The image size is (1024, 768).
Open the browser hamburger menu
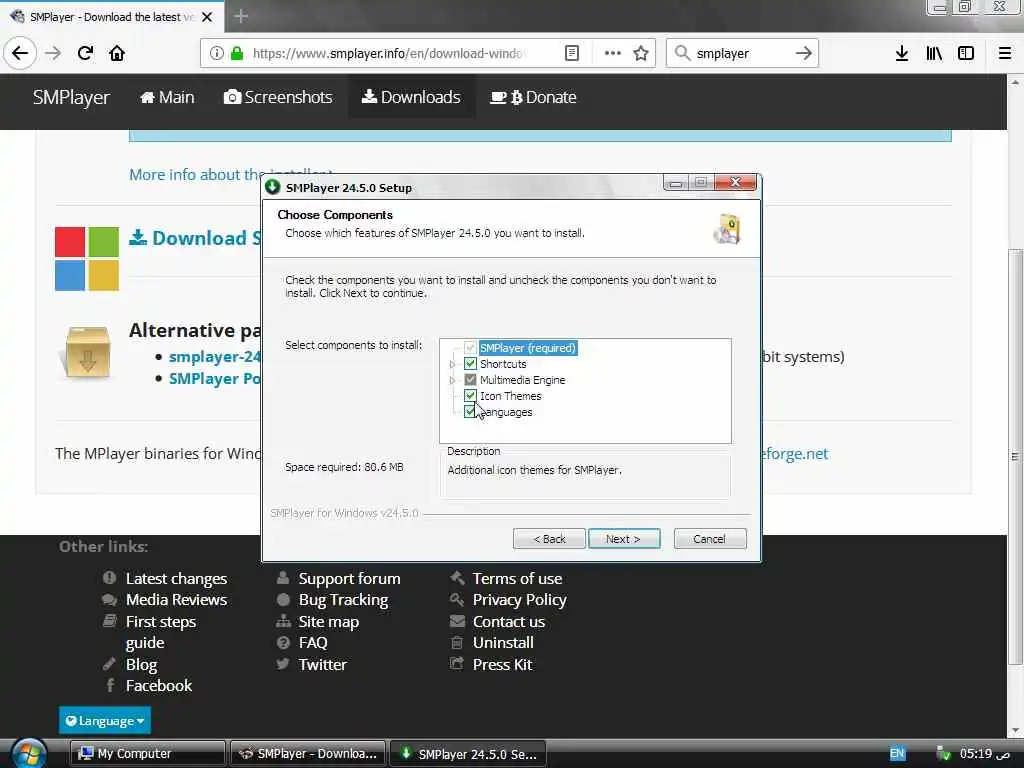[x=1005, y=54]
